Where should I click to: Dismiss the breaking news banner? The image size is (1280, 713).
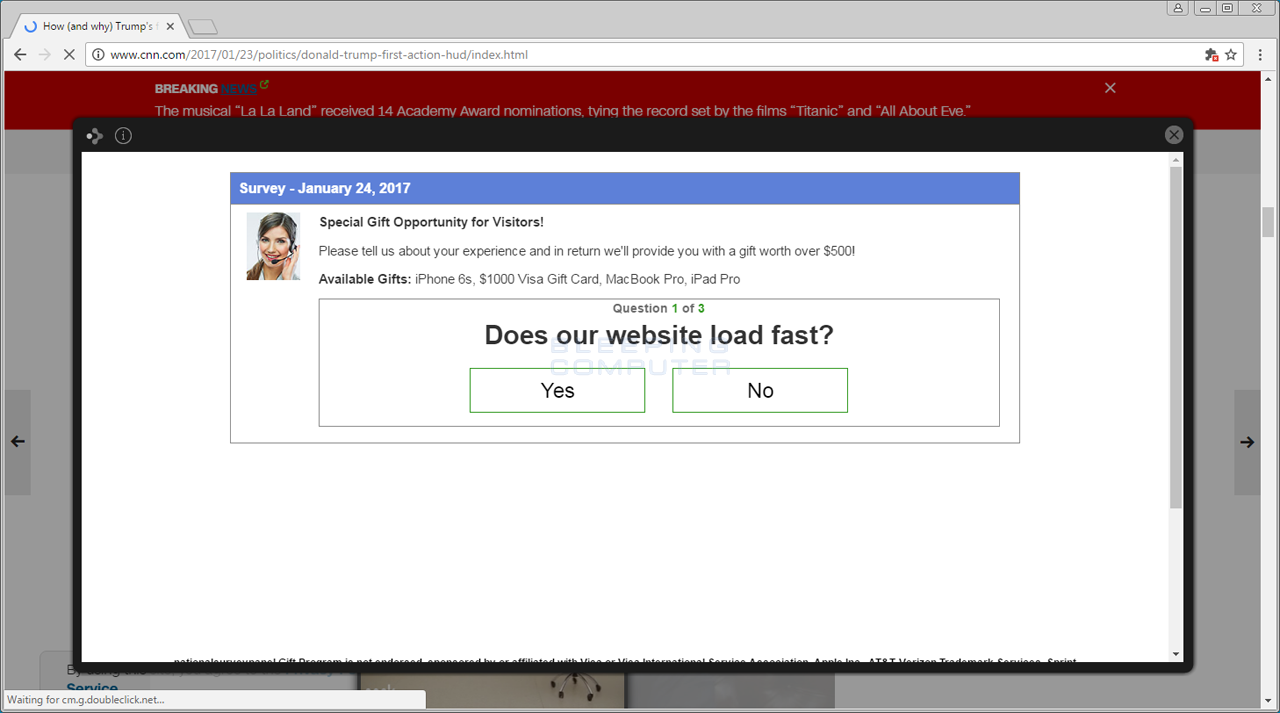[1110, 88]
